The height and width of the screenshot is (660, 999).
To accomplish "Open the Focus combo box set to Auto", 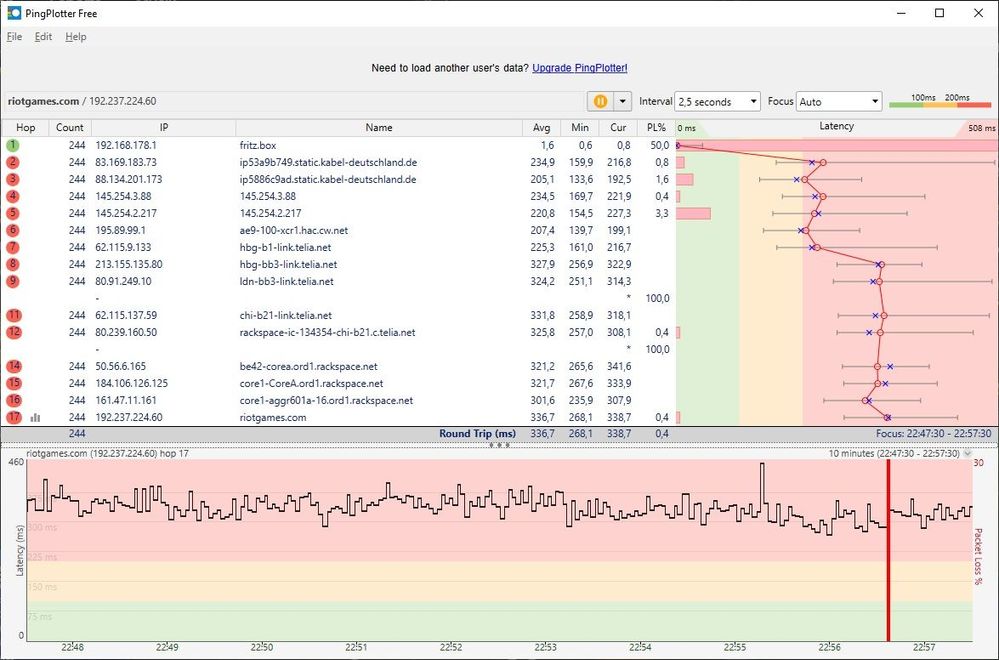I will [838, 101].
